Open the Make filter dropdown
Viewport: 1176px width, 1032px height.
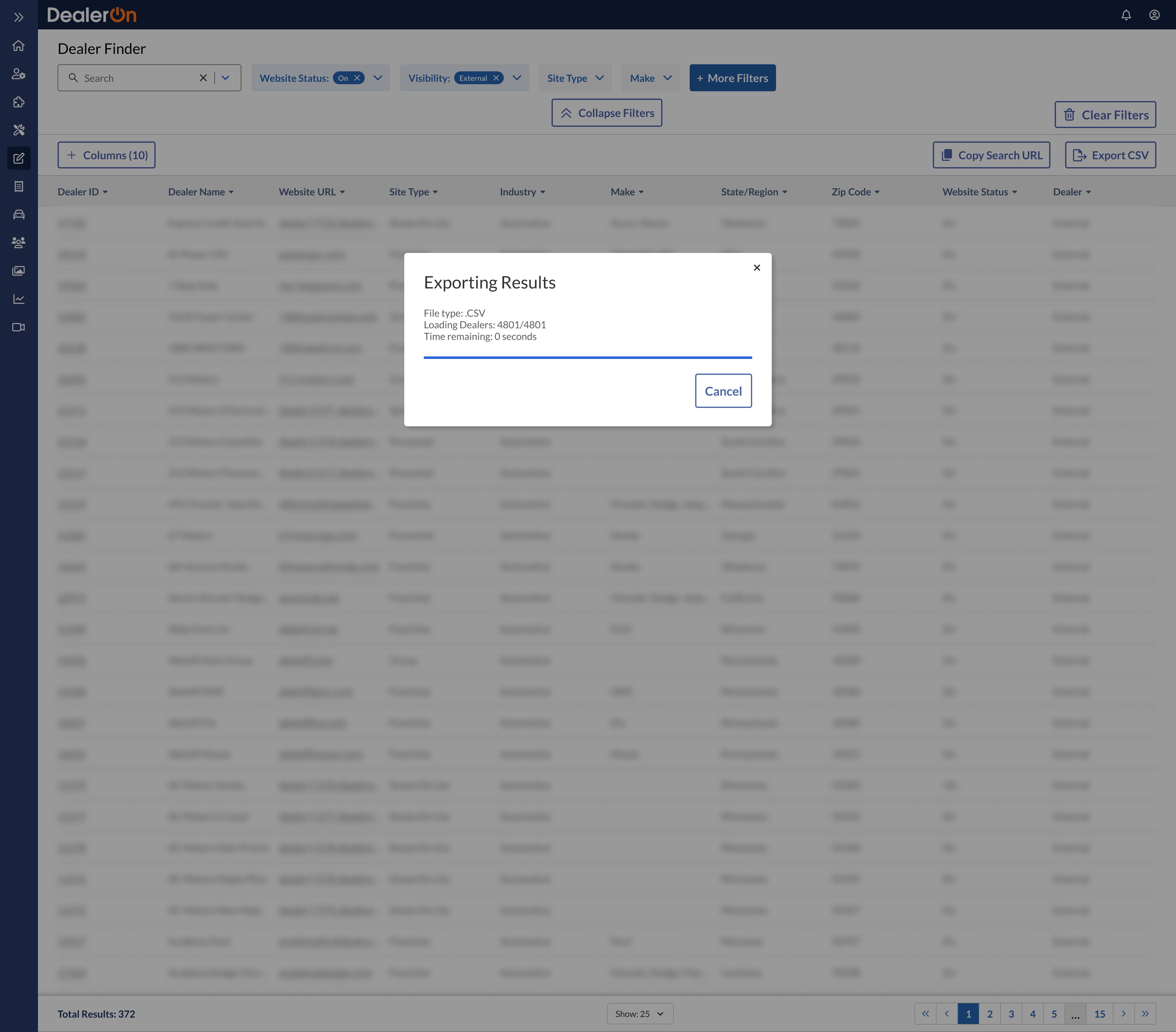point(651,78)
